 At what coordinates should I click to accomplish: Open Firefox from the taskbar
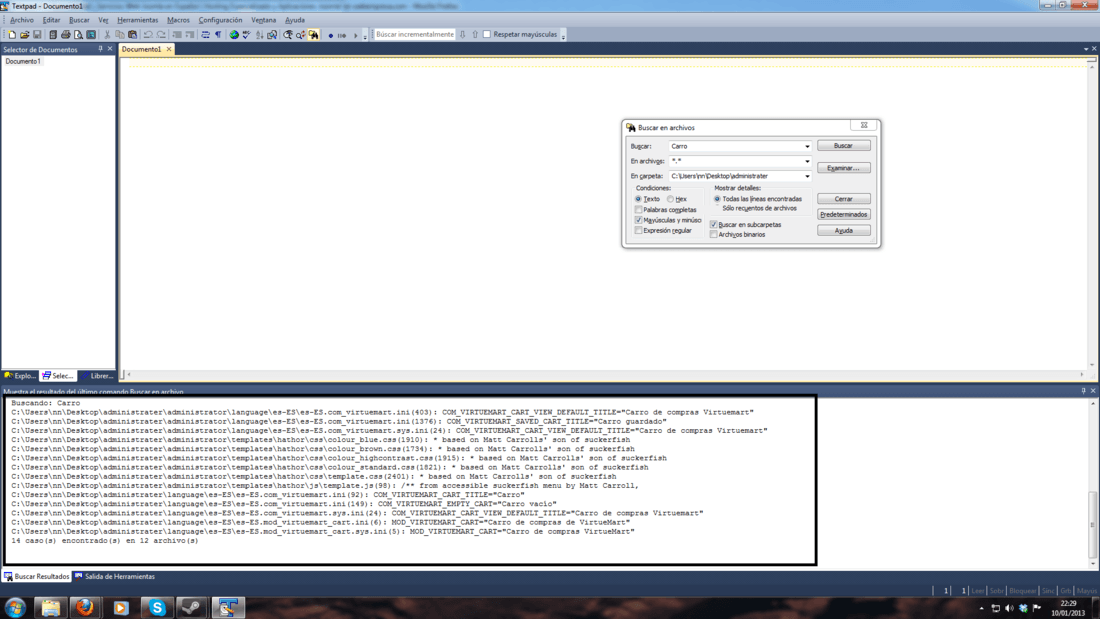(85, 607)
